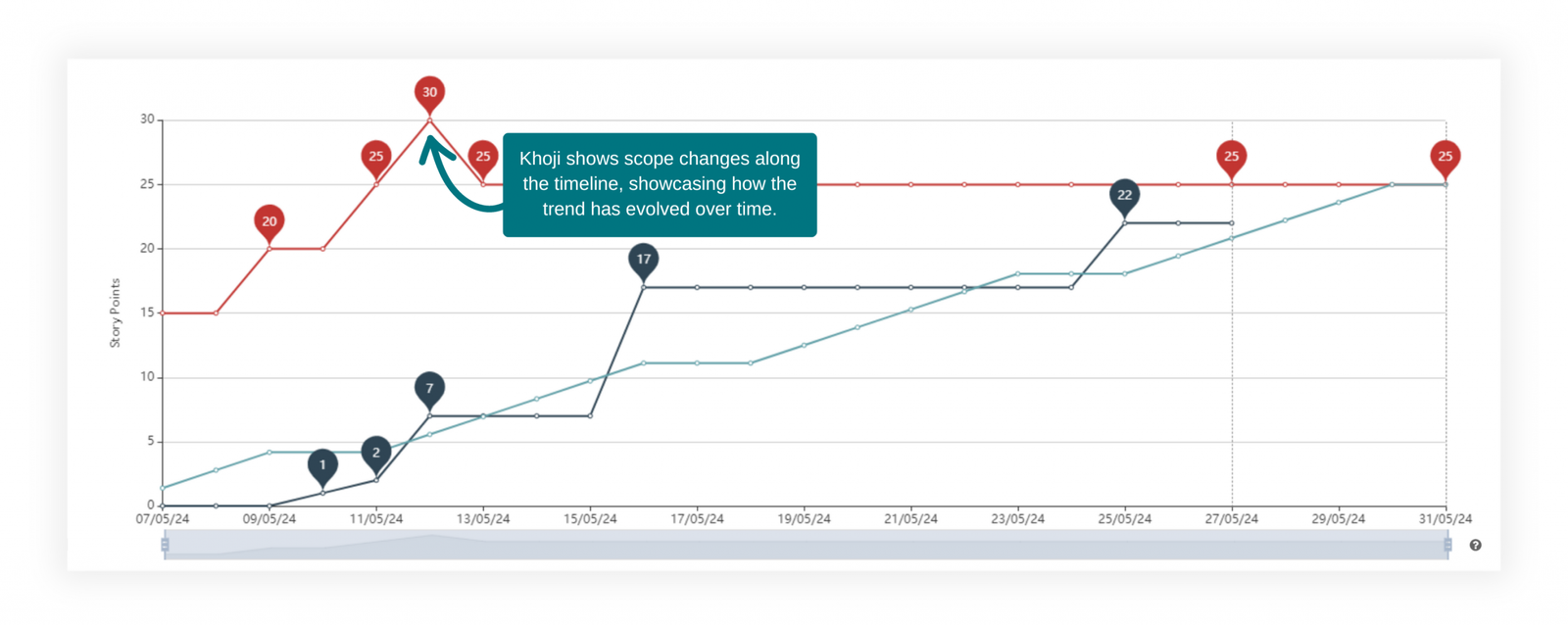Screen dimensions: 1568x625
Task: Select the dark completed marker labeled 22
Action: pyautogui.click(x=1124, y=195)
